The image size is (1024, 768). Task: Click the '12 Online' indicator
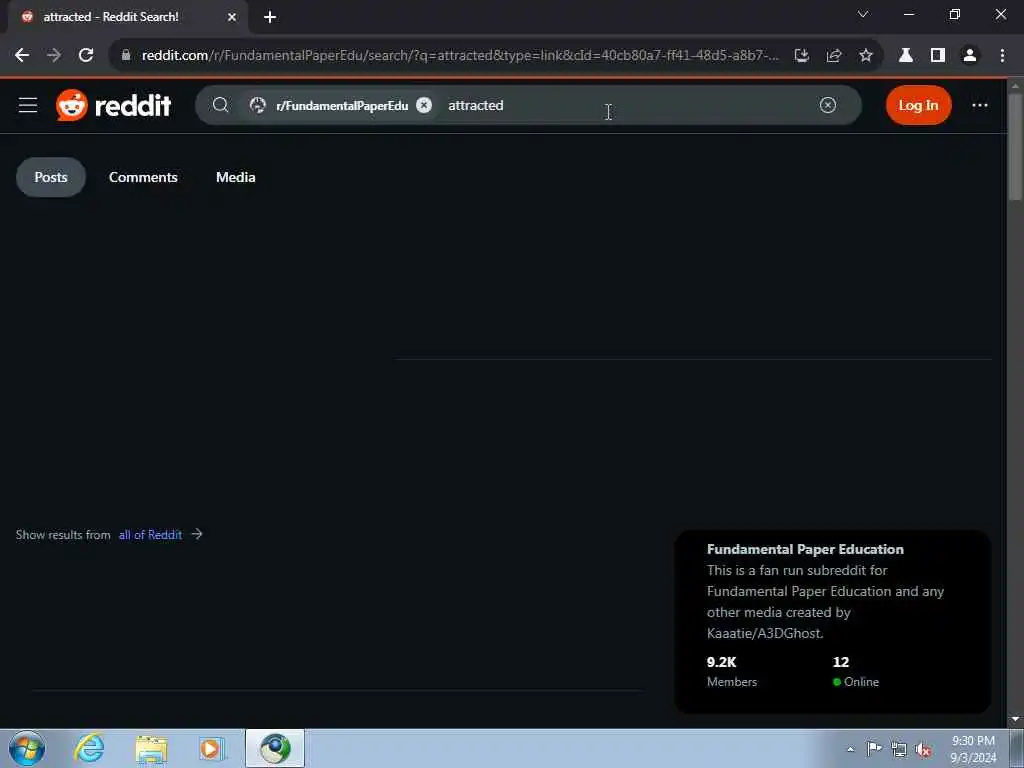[856, 671]
